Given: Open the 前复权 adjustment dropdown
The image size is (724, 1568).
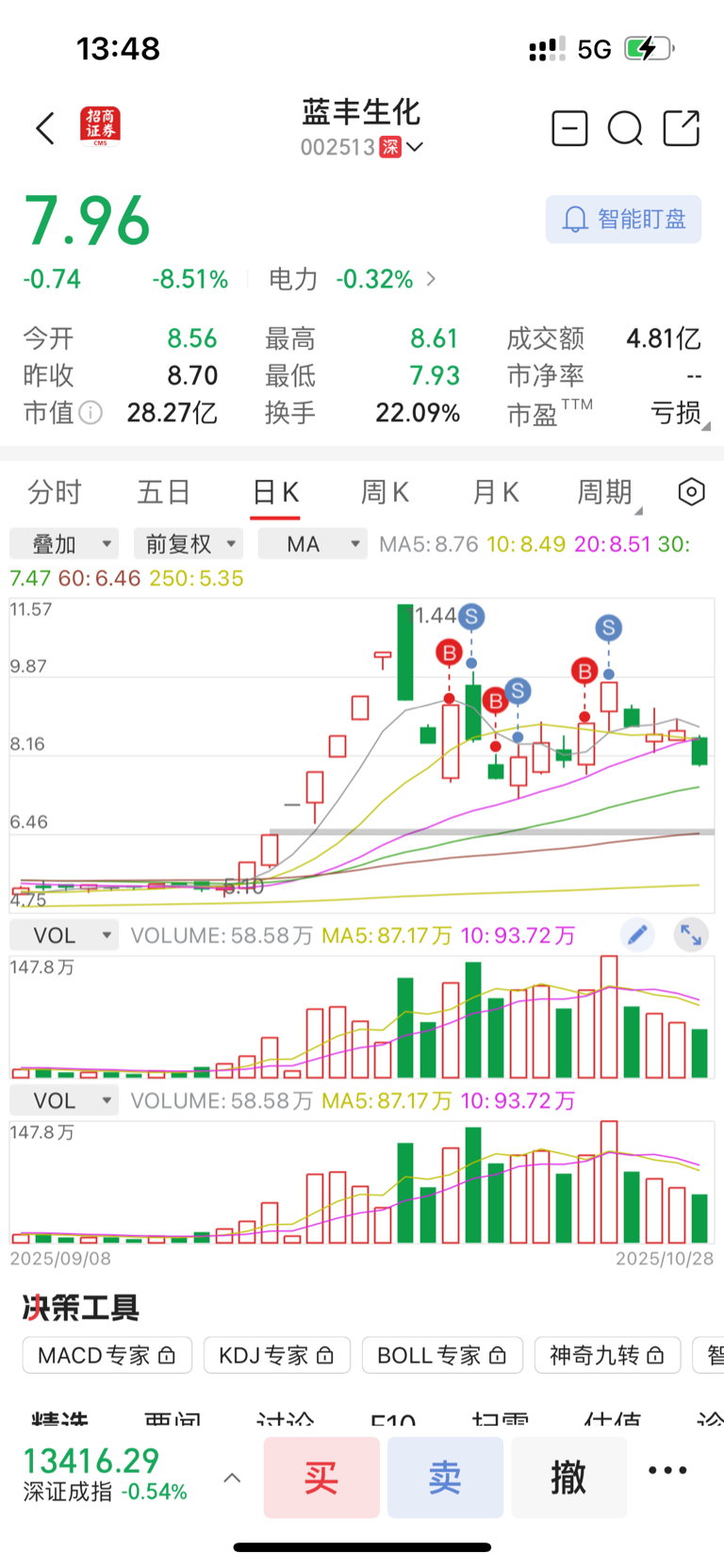Looking at the screenshot, I should coord(189,544).
